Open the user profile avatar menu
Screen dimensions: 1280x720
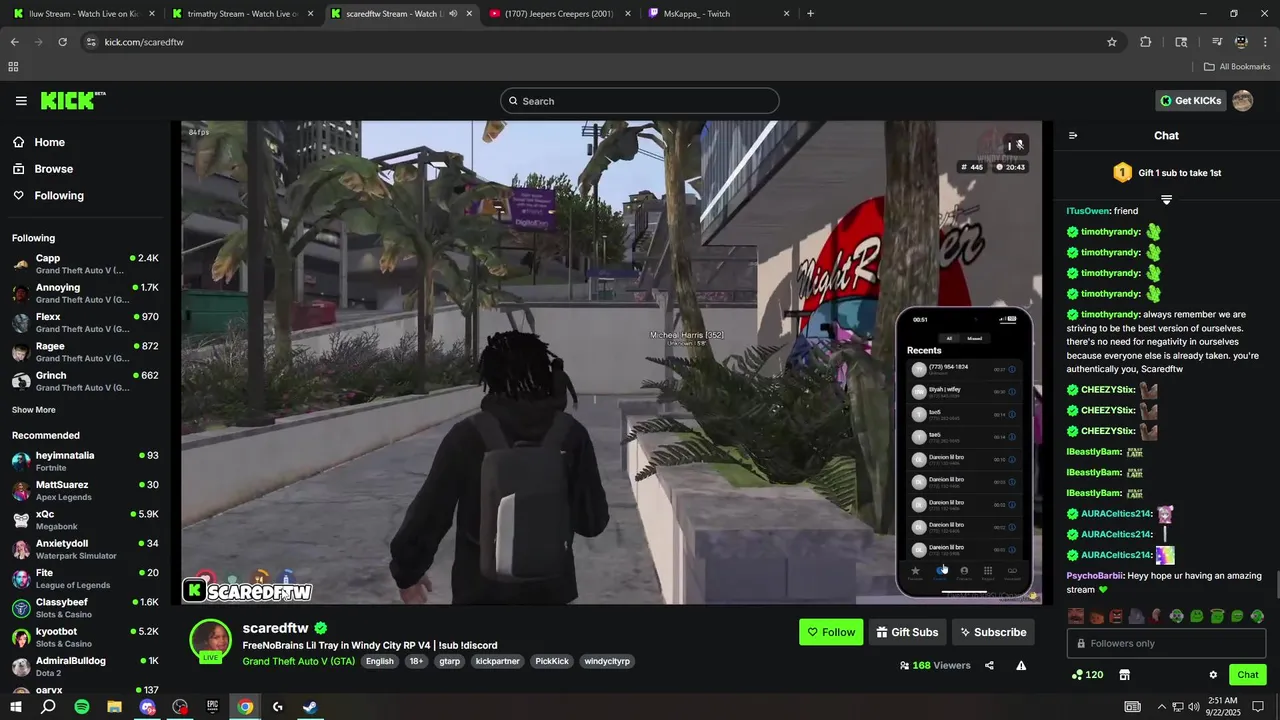[x=1242, y=101]
